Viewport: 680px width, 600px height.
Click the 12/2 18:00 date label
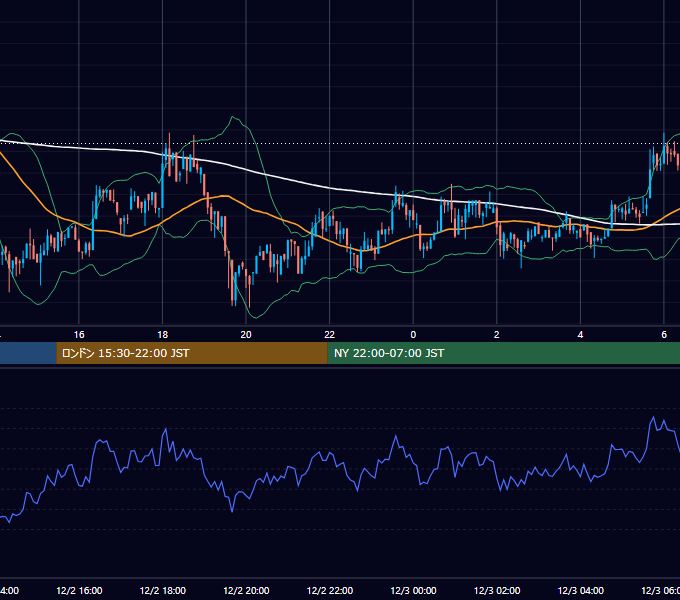click(163, 590)
